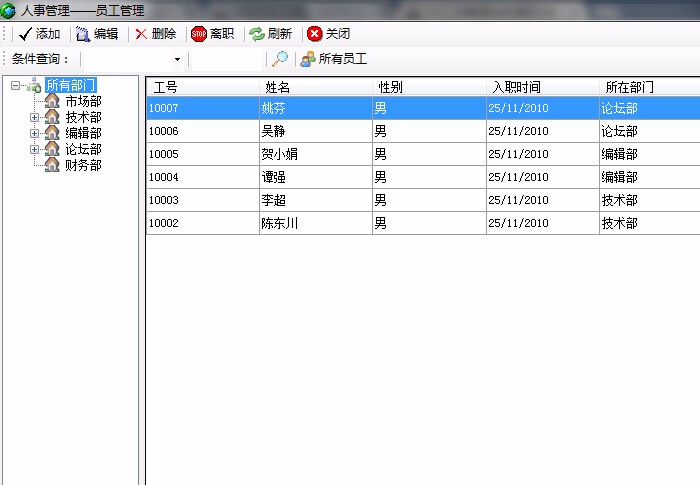Screen dimensions: 700x485
Task: Click the name cell 谭强
Action: coord(316,177)
